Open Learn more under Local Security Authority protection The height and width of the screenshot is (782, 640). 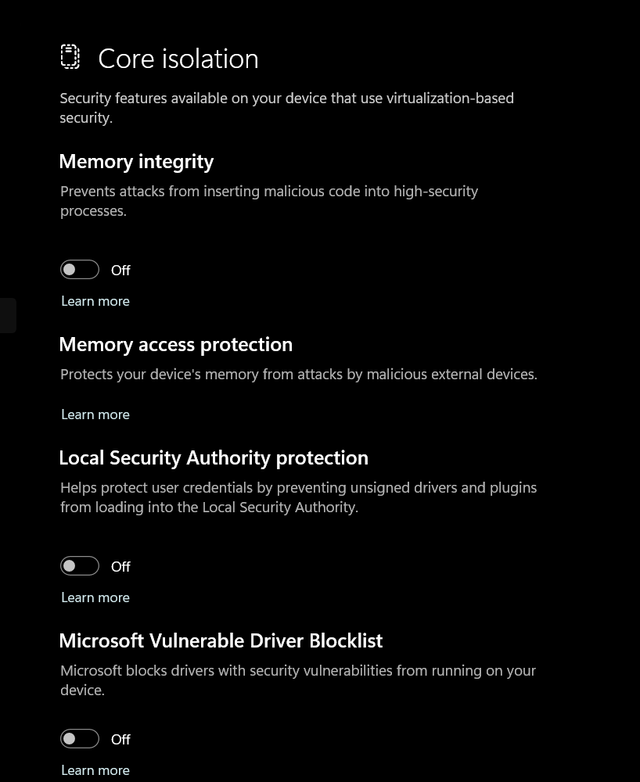[x=95, y=597]
